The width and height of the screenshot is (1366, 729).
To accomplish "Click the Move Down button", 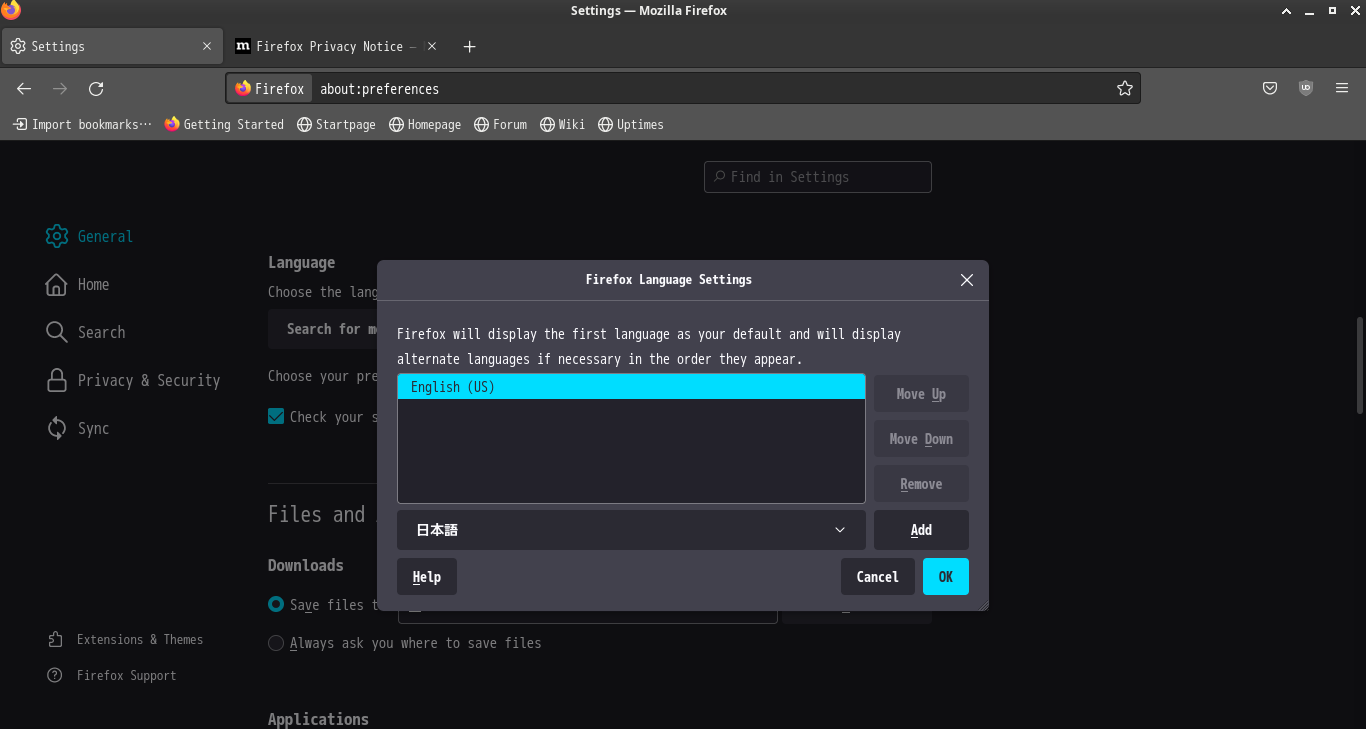I will tap(921, 439).
